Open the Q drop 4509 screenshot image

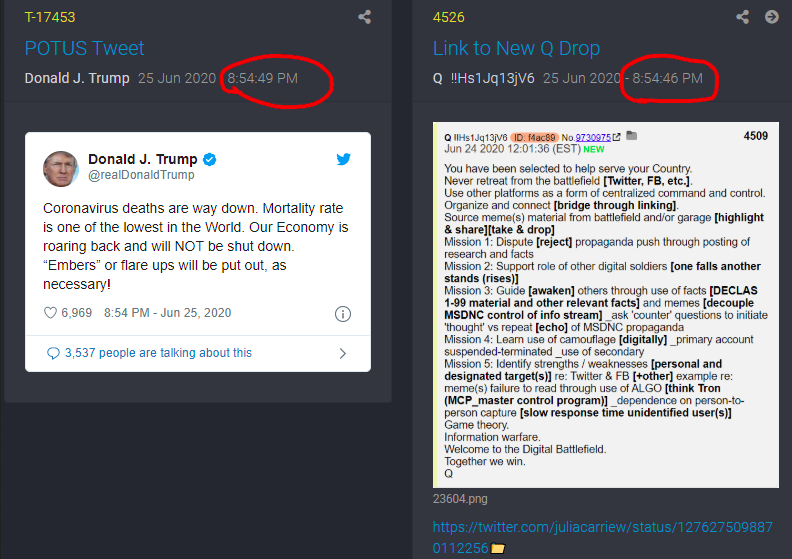pyautogui.click(x=606, y=305)
